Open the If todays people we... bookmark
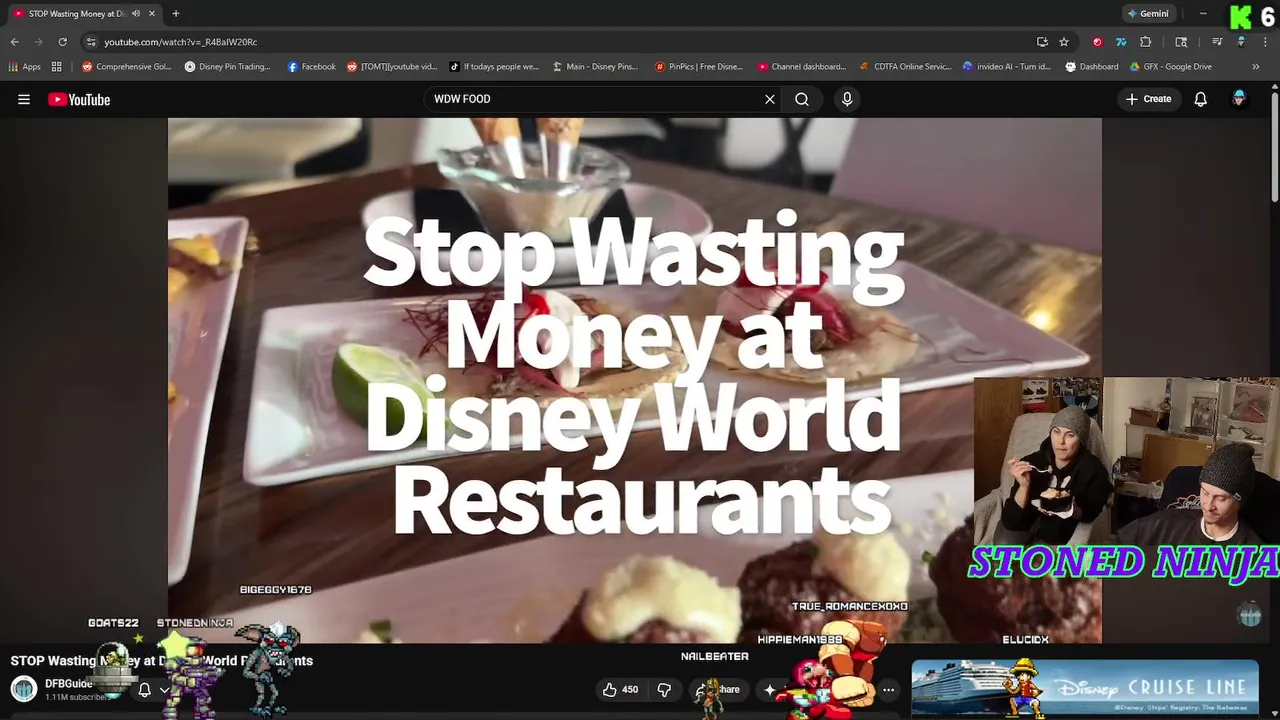1280x720 pixels. [x=494, y=67]
